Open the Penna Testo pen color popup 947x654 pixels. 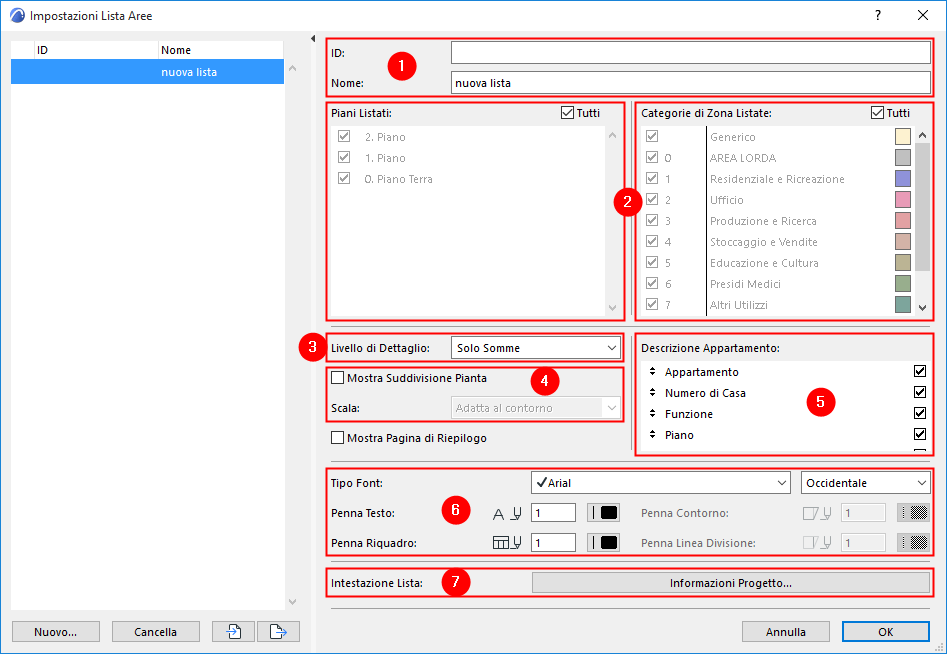pyautogui.click(x=603, y=513)
